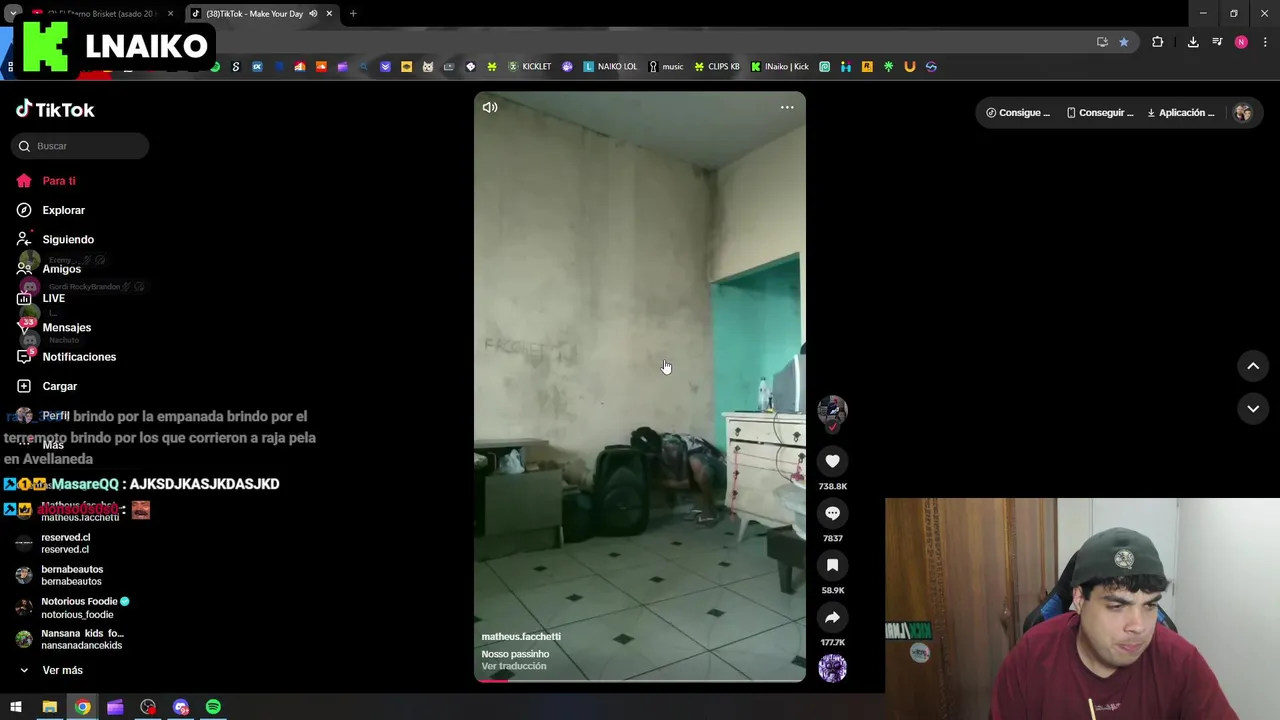Like the video with heart icon
Screen dimensions: 1280x720
tap(832, 461)
